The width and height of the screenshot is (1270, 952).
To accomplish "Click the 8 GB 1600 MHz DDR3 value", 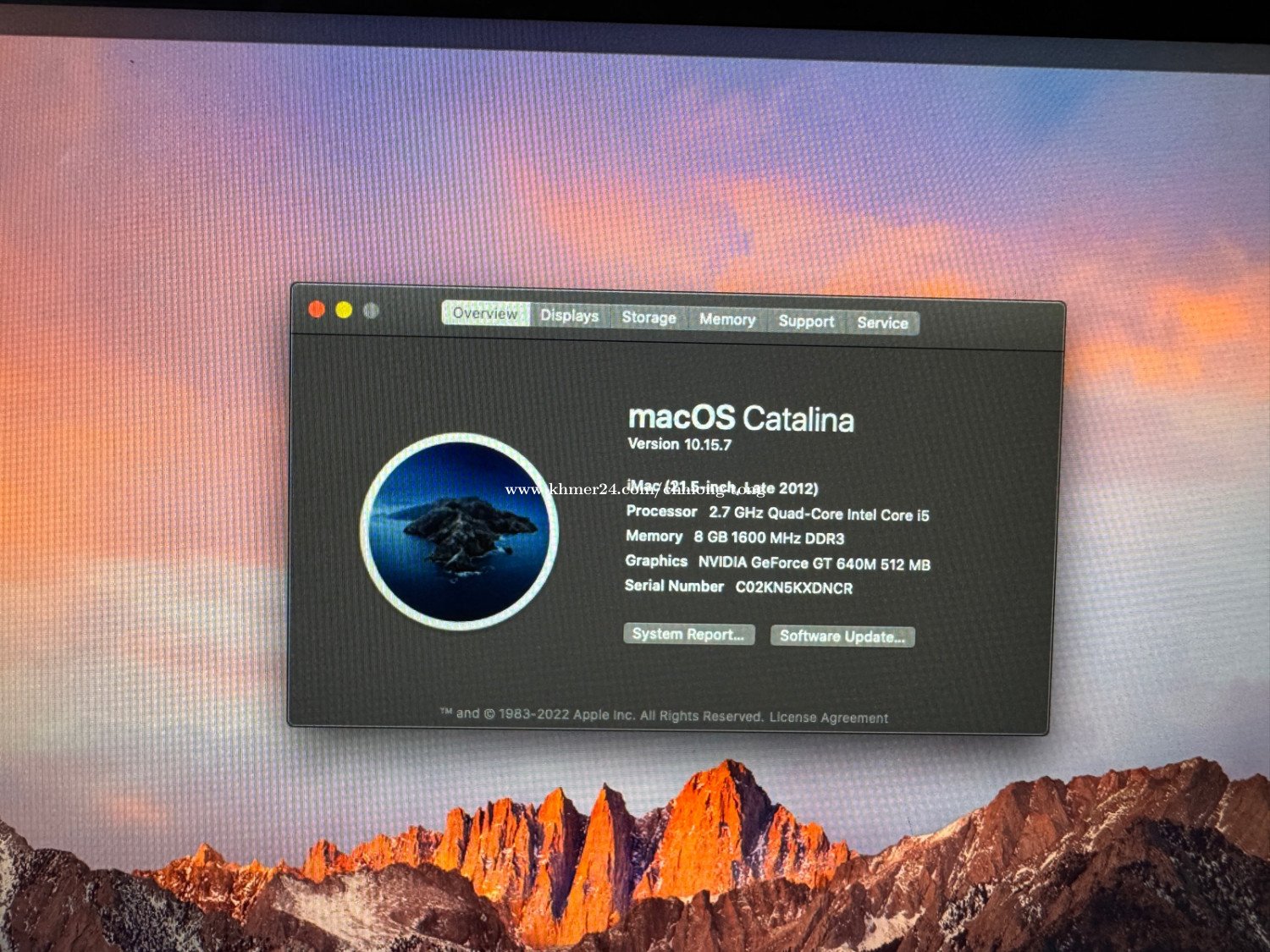I will point(769,538).
